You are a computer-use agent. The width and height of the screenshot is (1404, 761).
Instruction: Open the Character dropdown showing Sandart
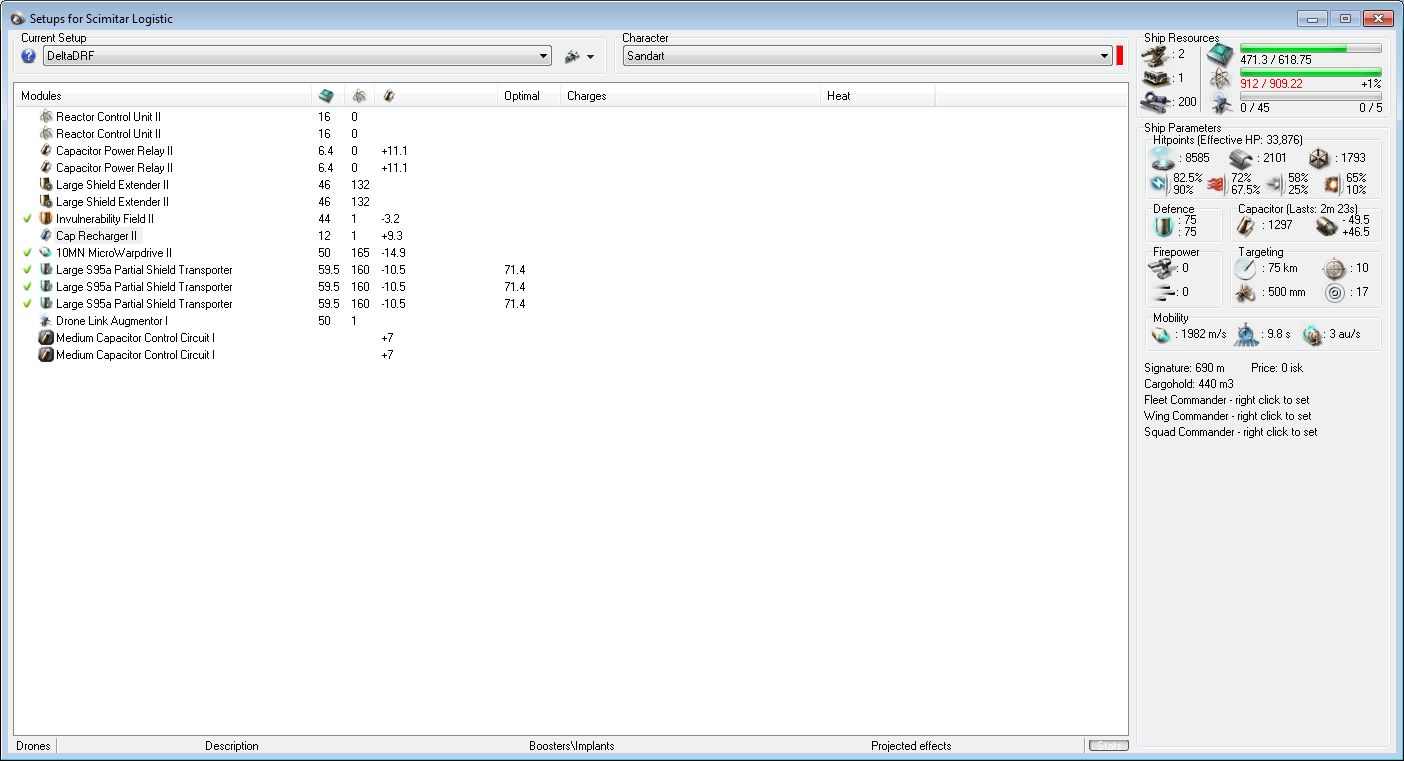(x=867, y=56)
